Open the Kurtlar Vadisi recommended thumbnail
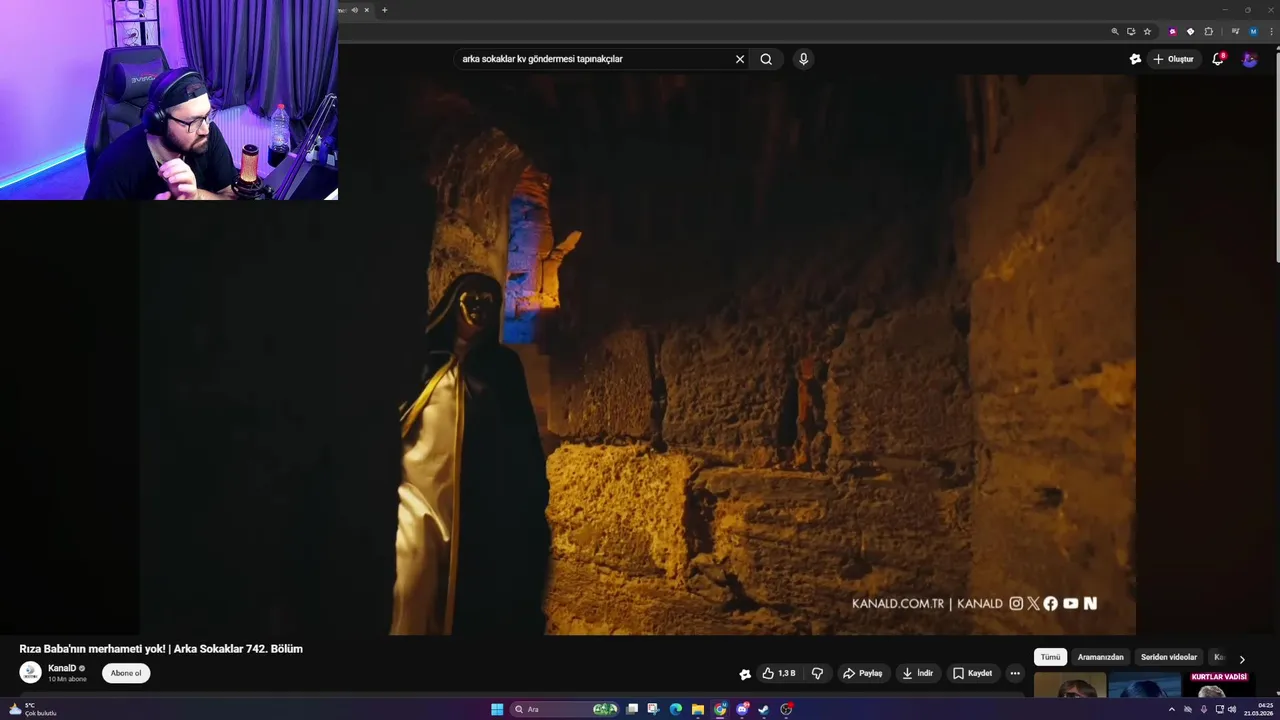 (x=1219, y=684)
